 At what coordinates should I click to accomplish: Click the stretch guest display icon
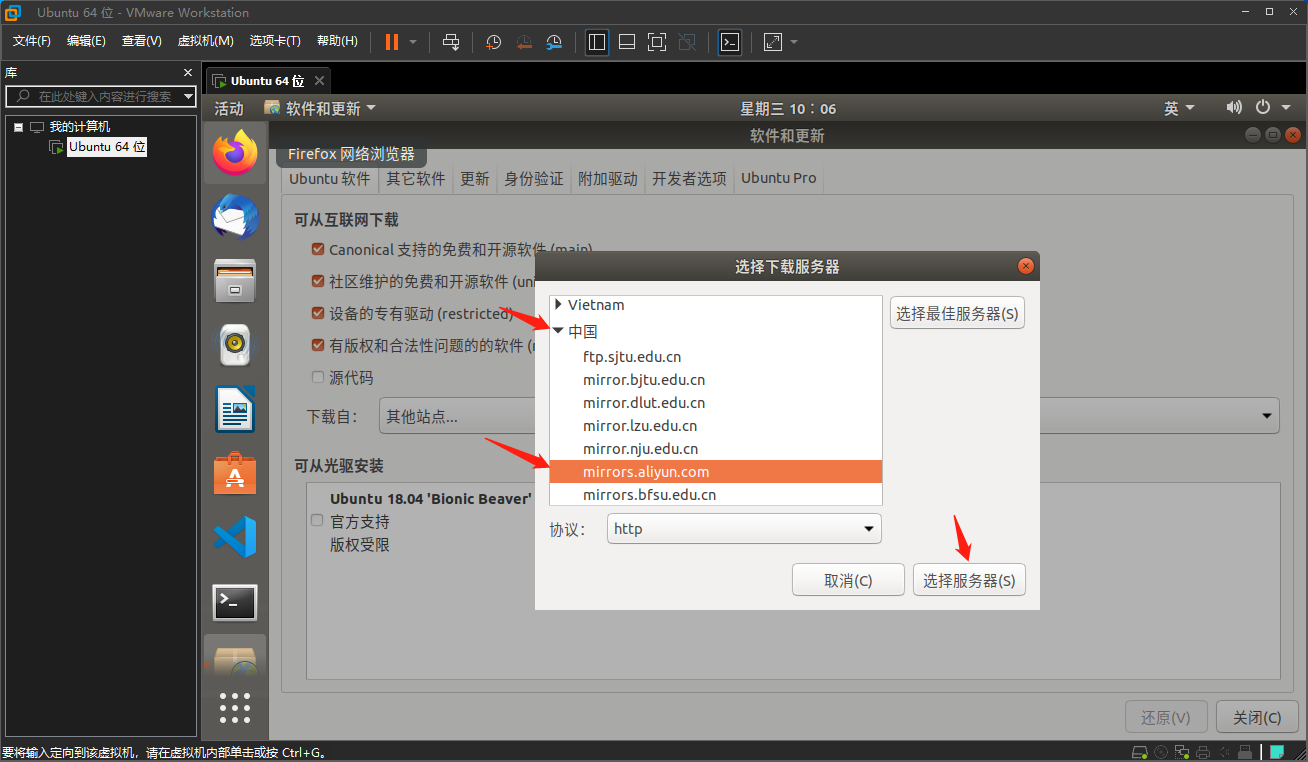773,42
